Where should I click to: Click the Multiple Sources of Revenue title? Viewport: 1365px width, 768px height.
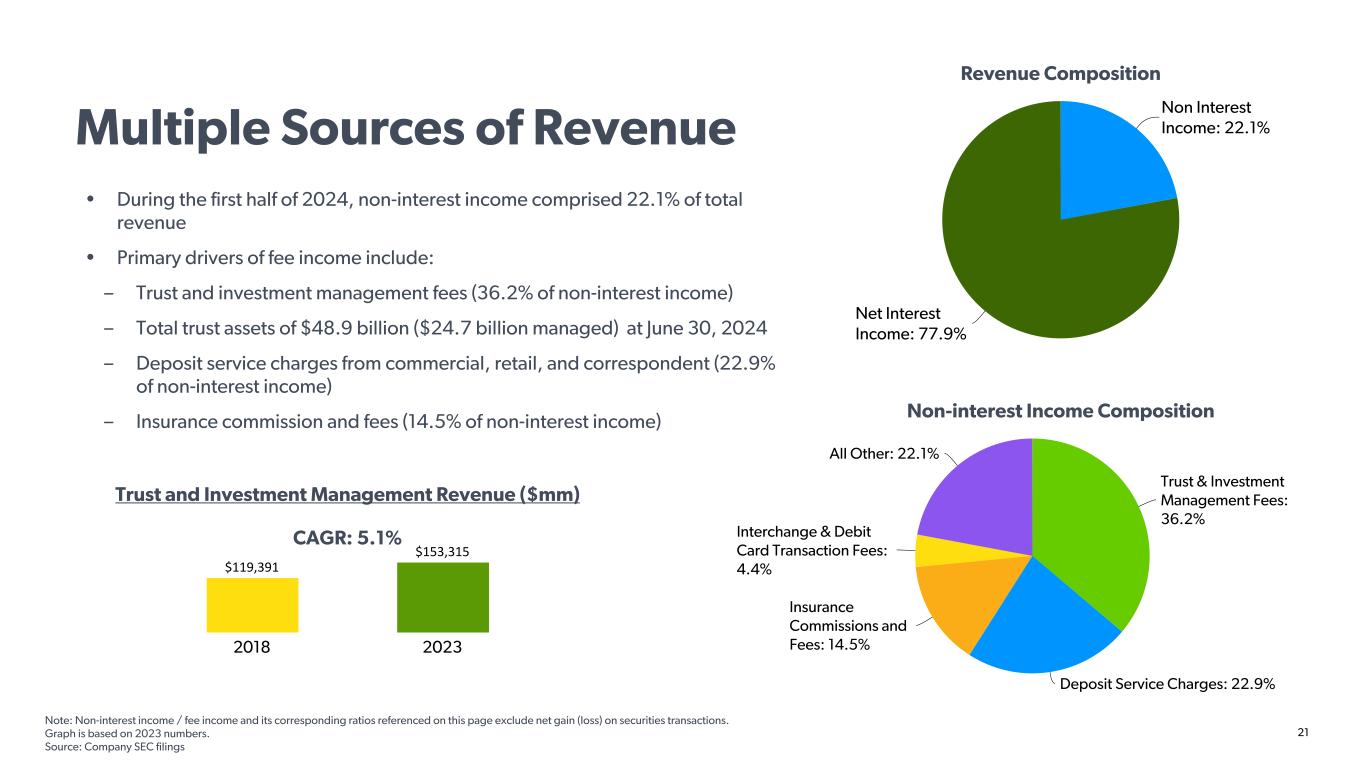point(405,127)
